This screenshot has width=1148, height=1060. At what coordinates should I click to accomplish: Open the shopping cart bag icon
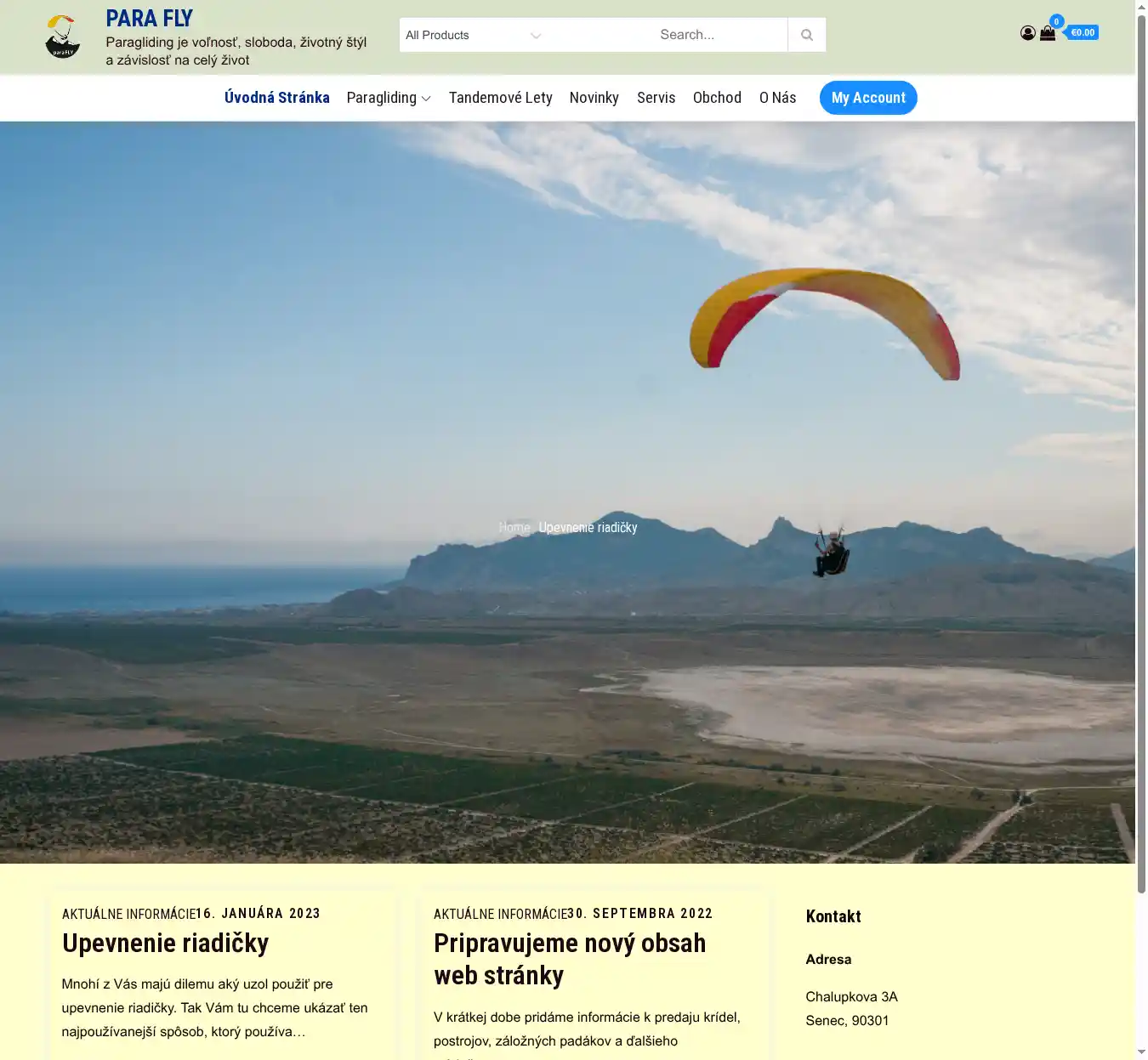[1048, 33]
